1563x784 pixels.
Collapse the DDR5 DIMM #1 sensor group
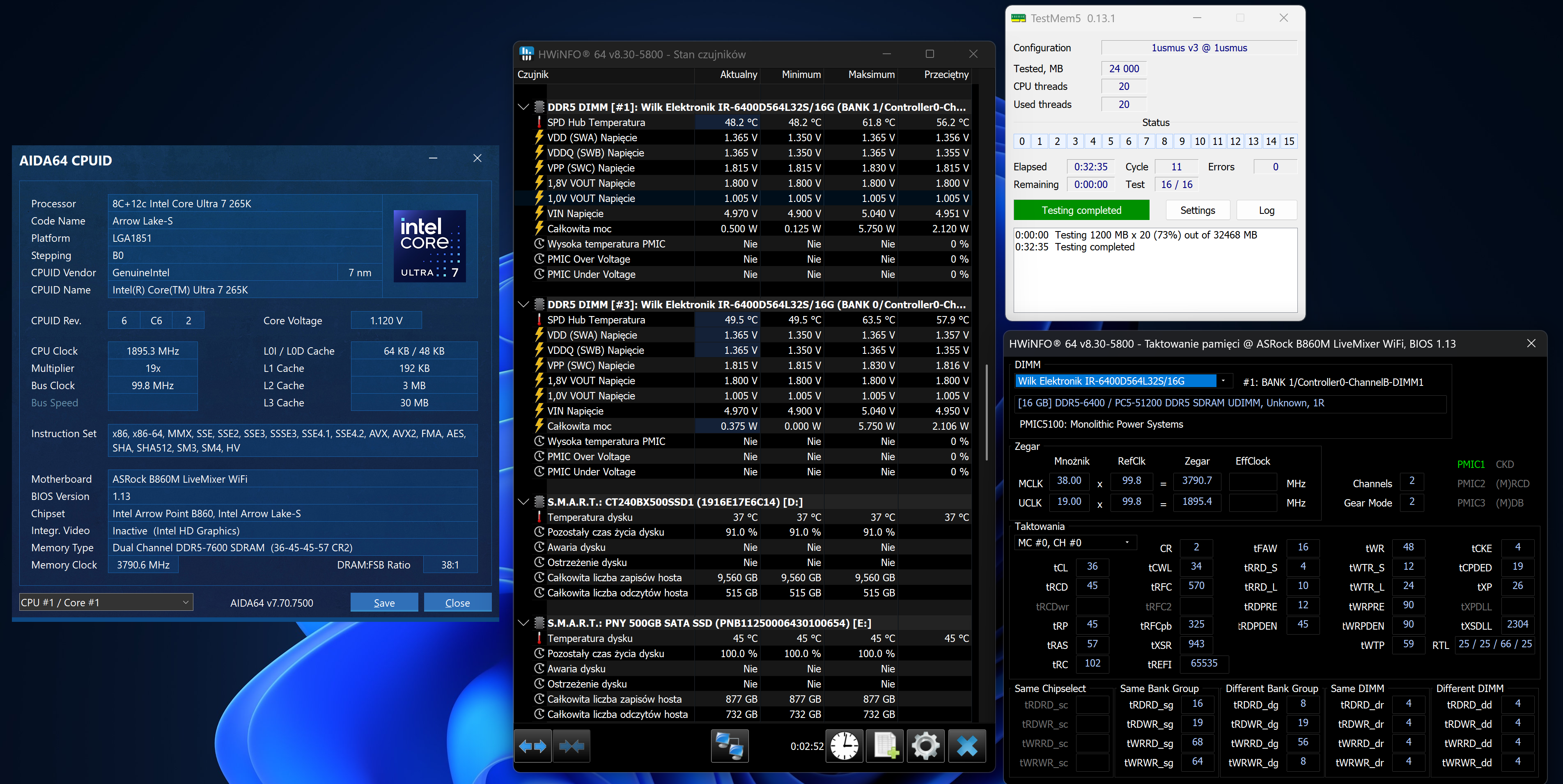coord(523,107)
